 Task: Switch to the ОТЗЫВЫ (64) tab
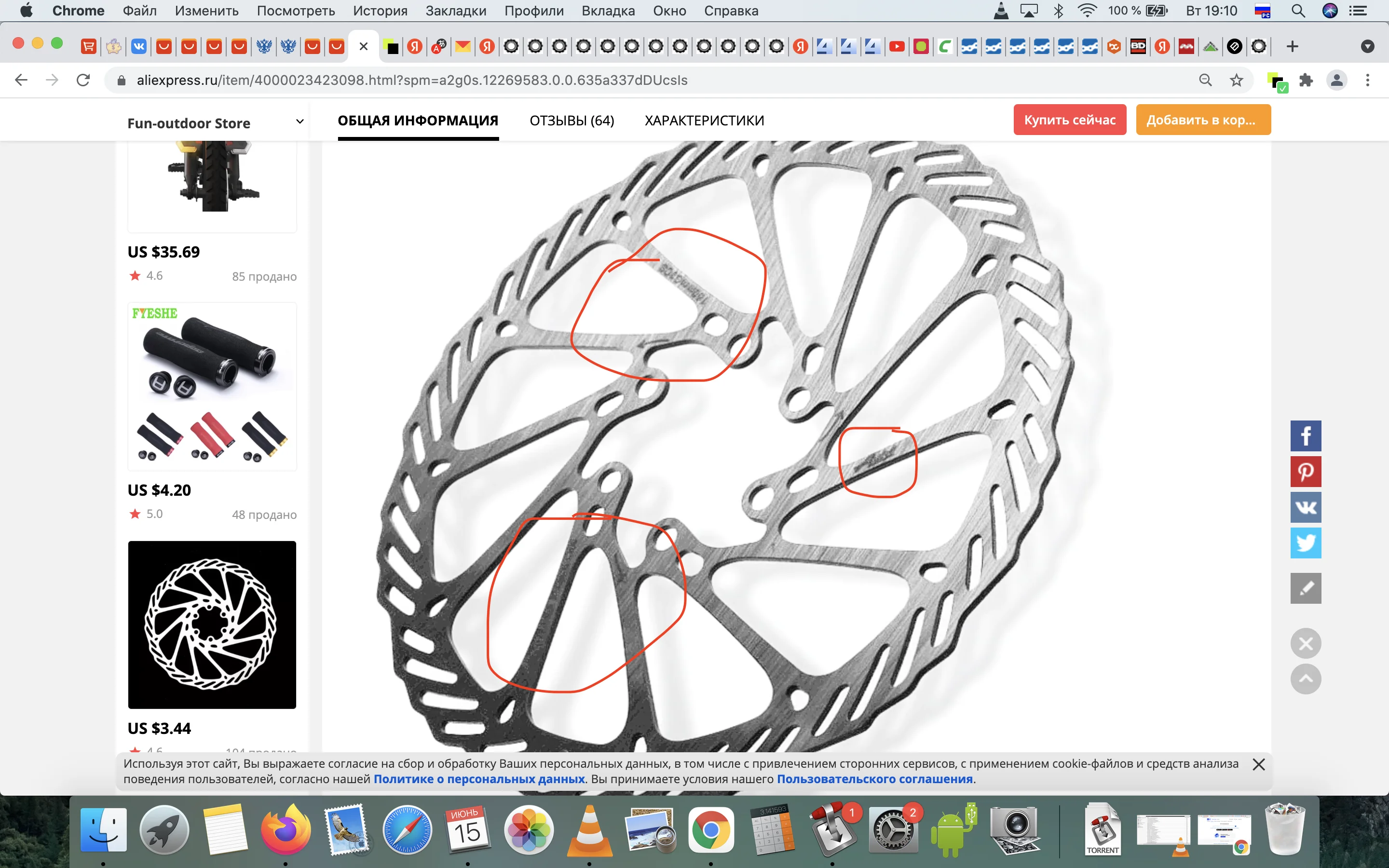tap(572, 121)
